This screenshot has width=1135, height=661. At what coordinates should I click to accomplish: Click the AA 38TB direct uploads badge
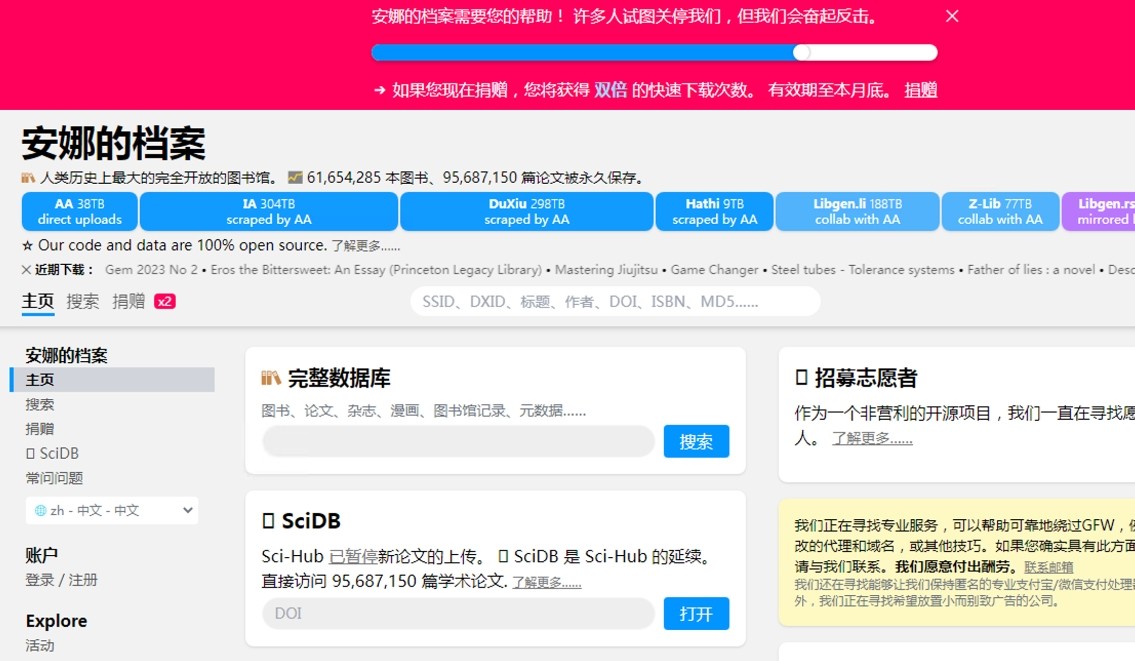pos(79,211)
